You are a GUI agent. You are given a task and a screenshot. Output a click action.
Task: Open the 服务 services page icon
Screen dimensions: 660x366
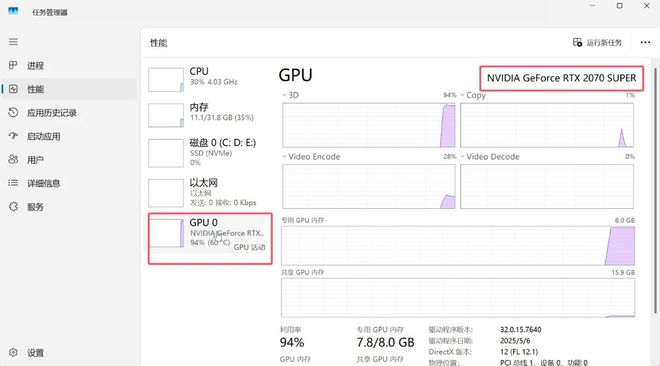coord(13,207)
